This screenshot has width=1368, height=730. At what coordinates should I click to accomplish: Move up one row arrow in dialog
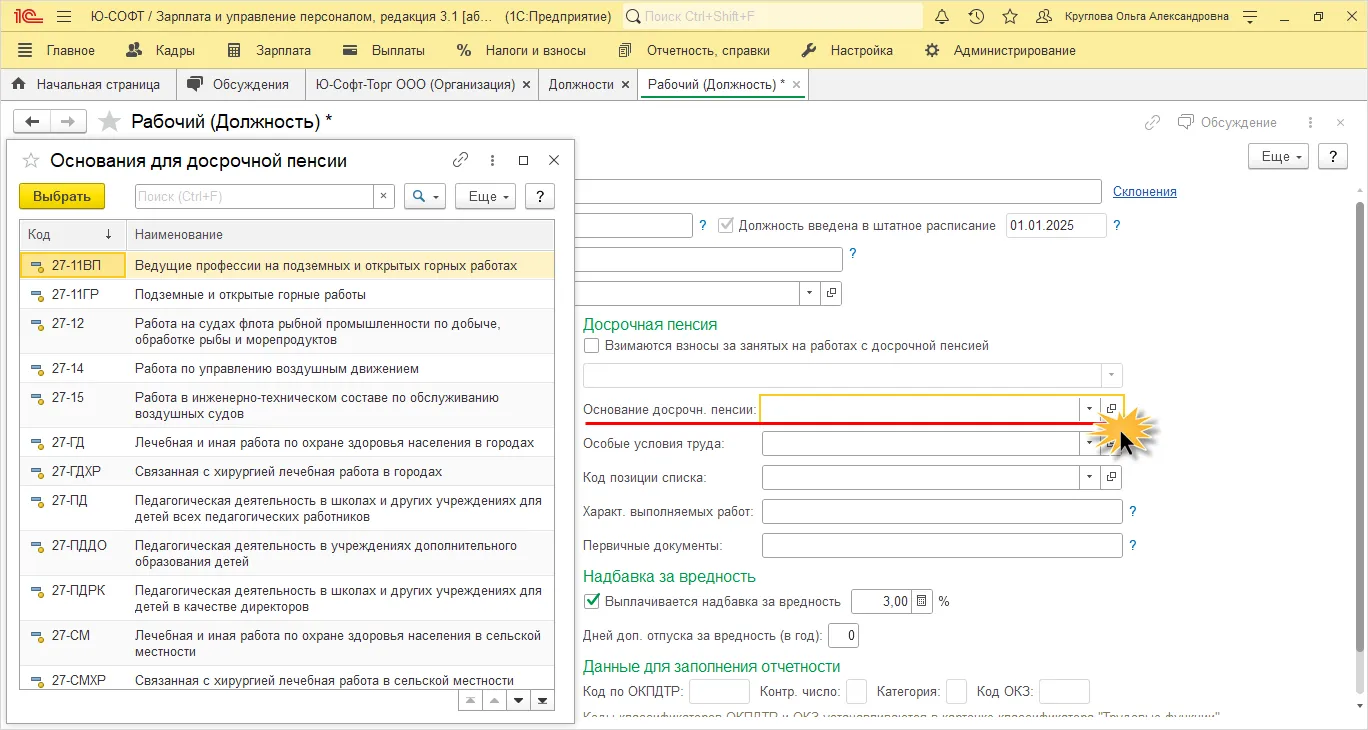[493, 700]
